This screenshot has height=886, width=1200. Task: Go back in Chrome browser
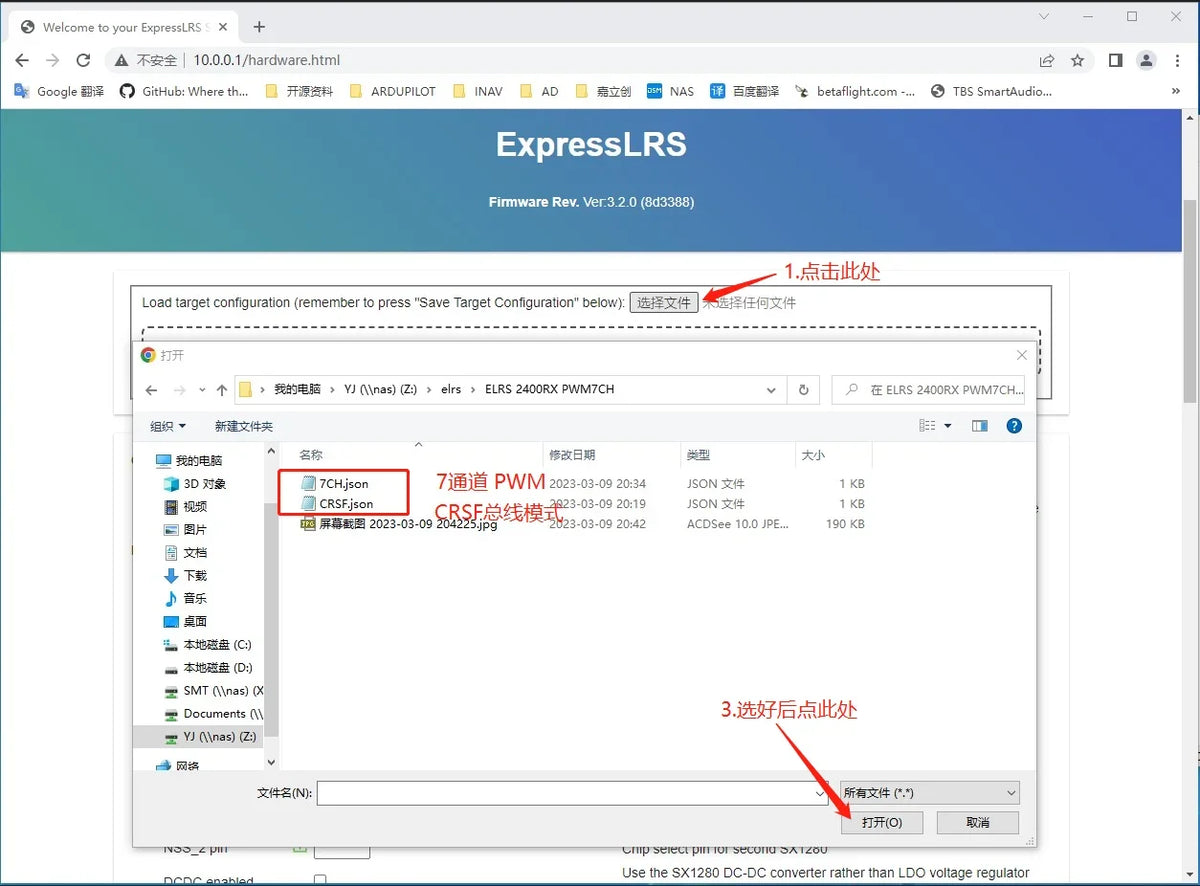(22, 60)
